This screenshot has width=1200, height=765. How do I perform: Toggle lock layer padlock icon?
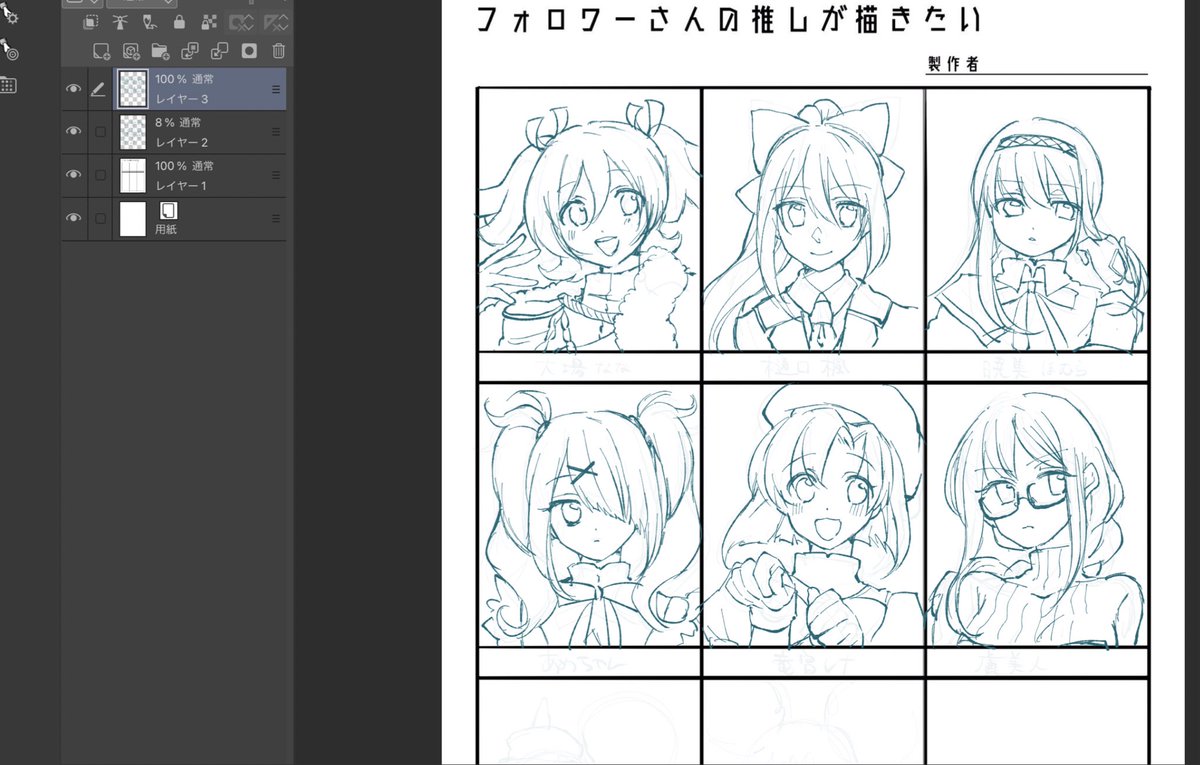[x=179, y=22]
